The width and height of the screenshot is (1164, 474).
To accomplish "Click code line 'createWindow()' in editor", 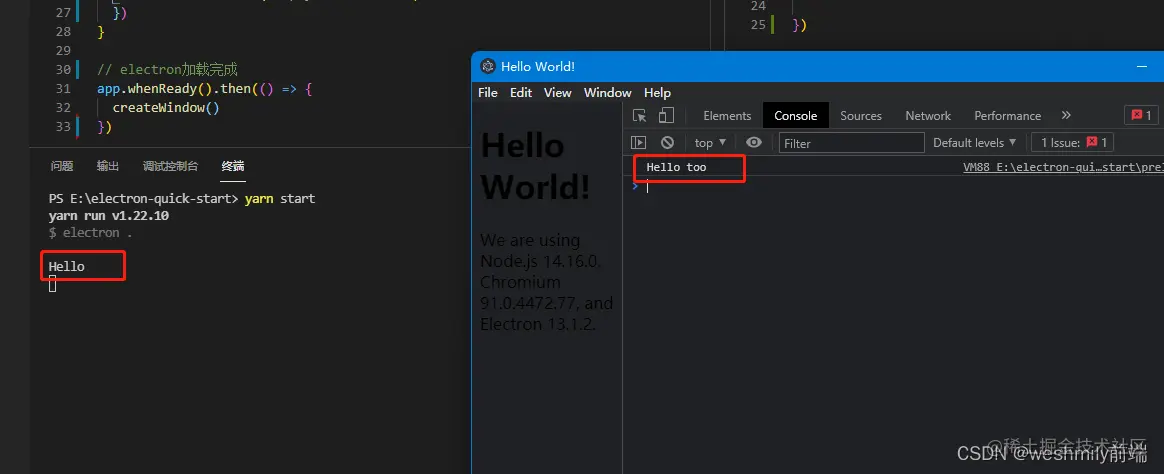I will pyautogui.click(x=166, y=108).
